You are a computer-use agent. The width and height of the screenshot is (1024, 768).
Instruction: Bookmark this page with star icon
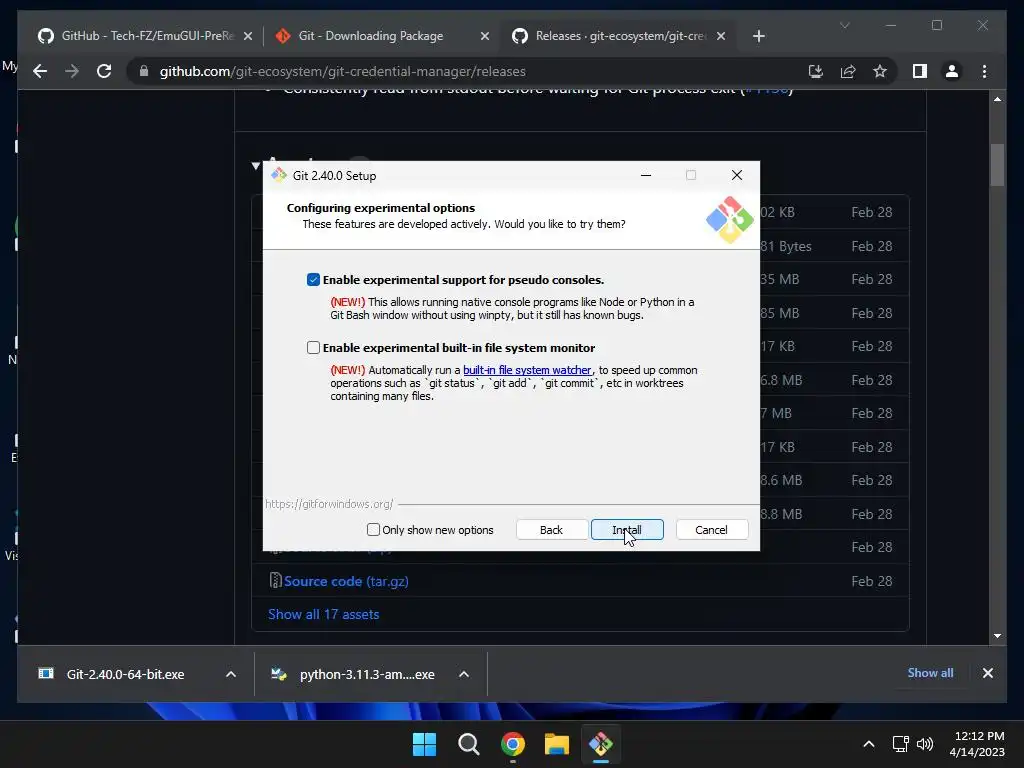880,71
